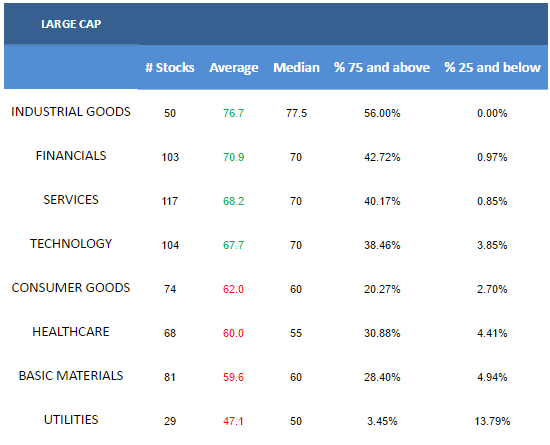The width and height of the screenshot is (550, 445).
Task: Click the 117 stocks count for Services
Action: 170,201
